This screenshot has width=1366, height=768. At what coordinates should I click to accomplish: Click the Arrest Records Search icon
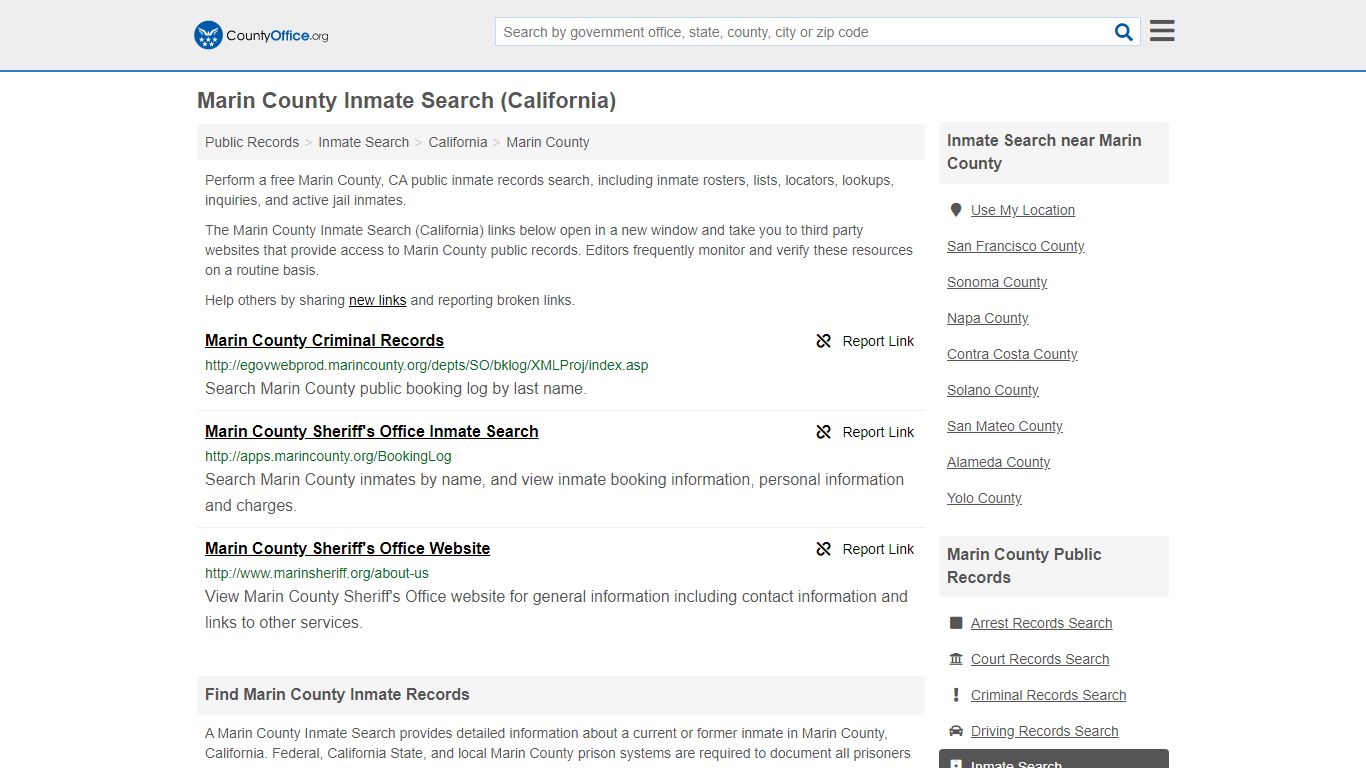(x=956, y=623)
